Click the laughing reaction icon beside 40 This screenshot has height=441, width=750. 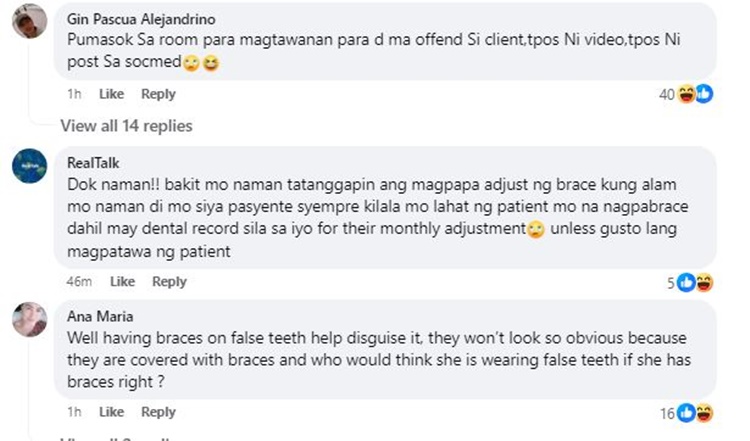686,94
